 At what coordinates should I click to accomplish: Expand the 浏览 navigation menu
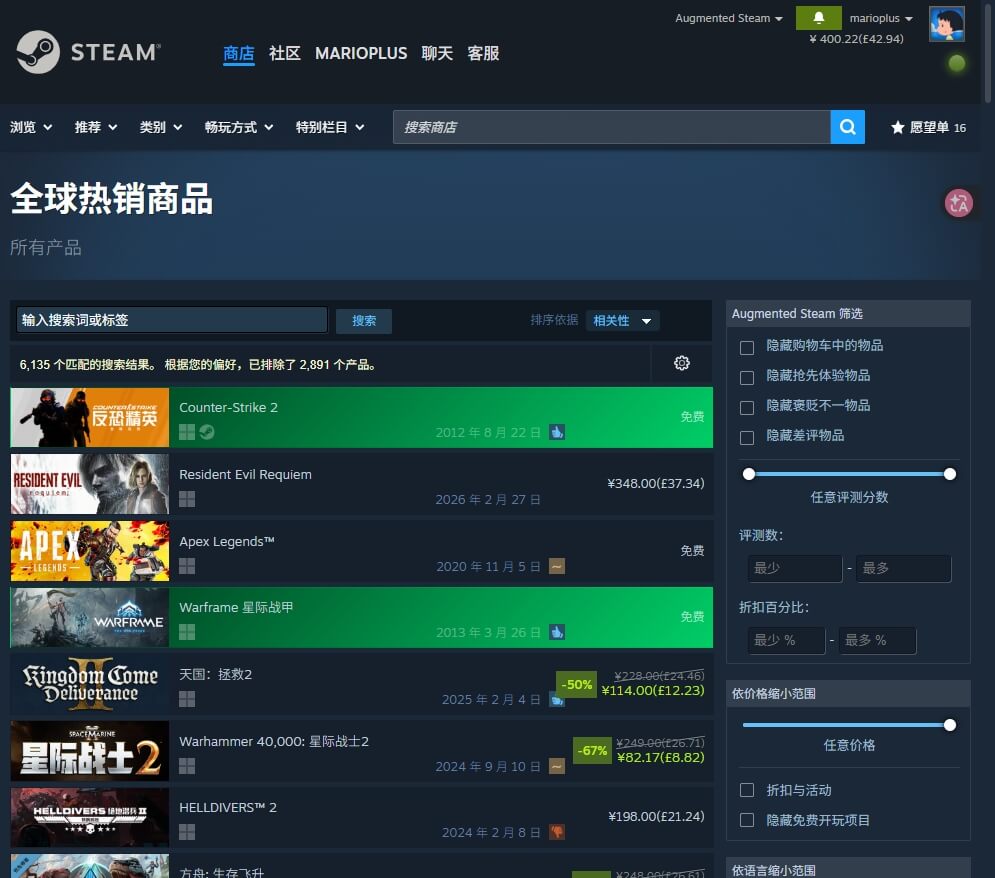[31, 128]
